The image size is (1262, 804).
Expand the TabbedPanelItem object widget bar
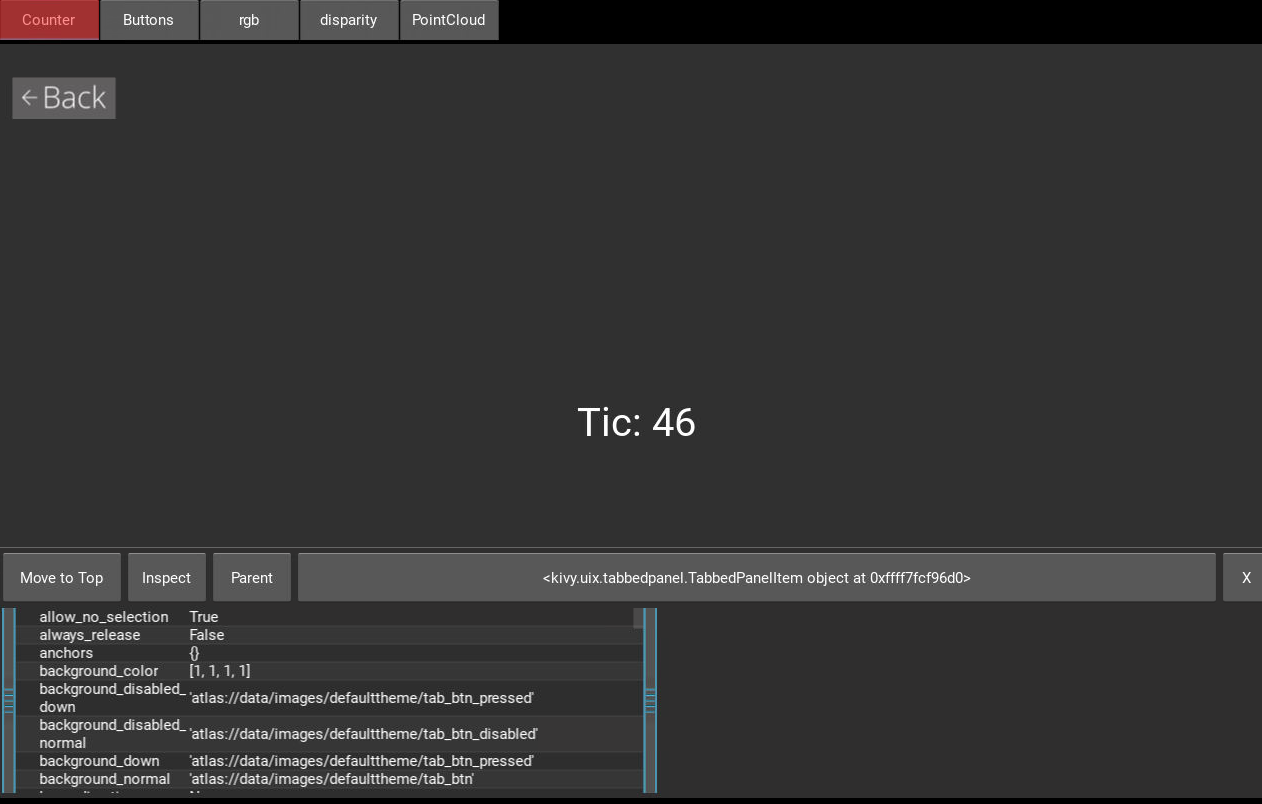click(x=756, y=578)
